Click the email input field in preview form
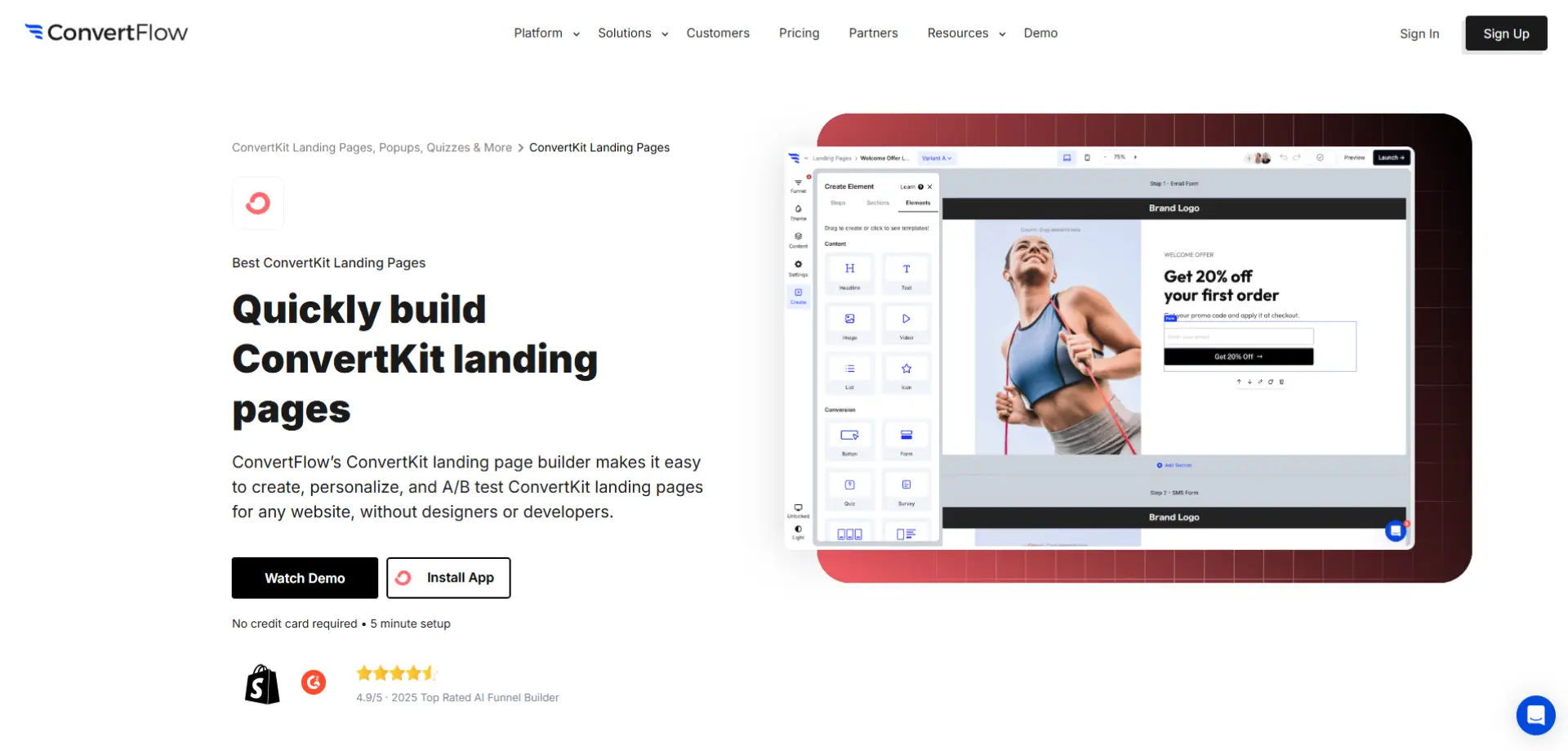Viewport: 1568px width, 751px height. tap(1238, 337)
